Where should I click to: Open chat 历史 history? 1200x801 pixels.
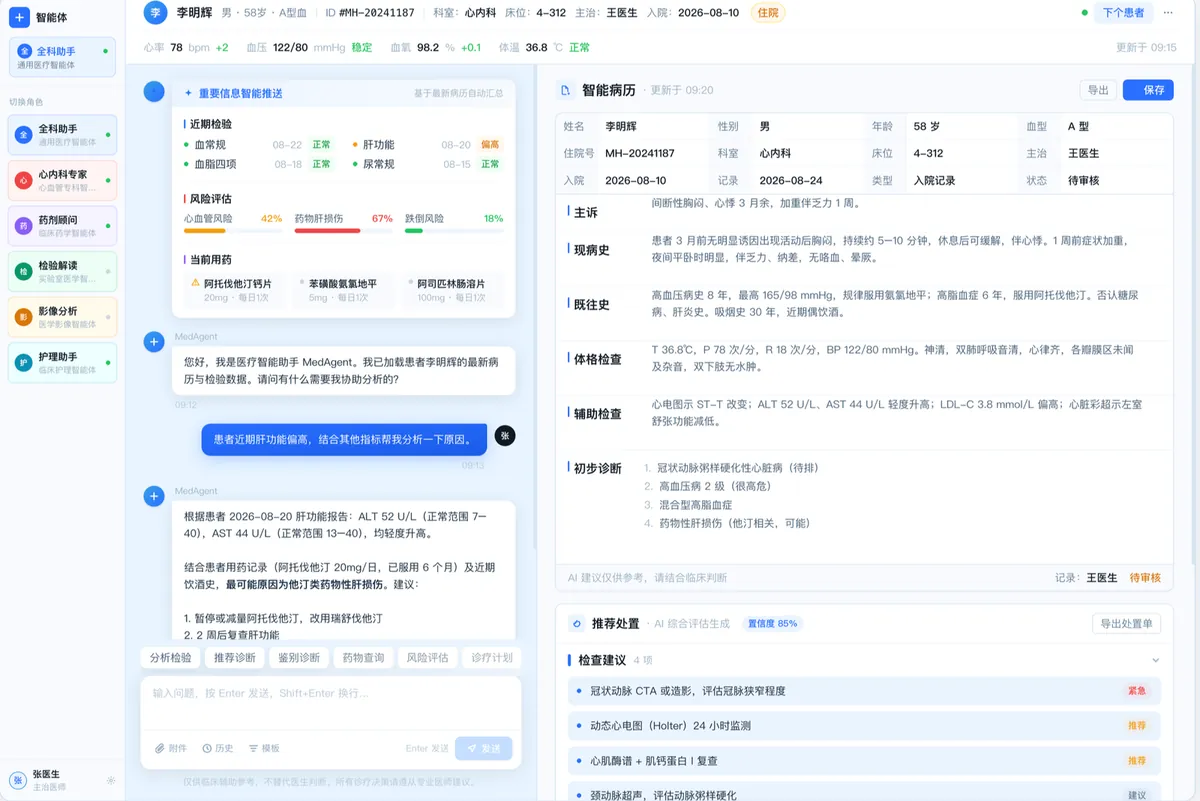(218, 748)
